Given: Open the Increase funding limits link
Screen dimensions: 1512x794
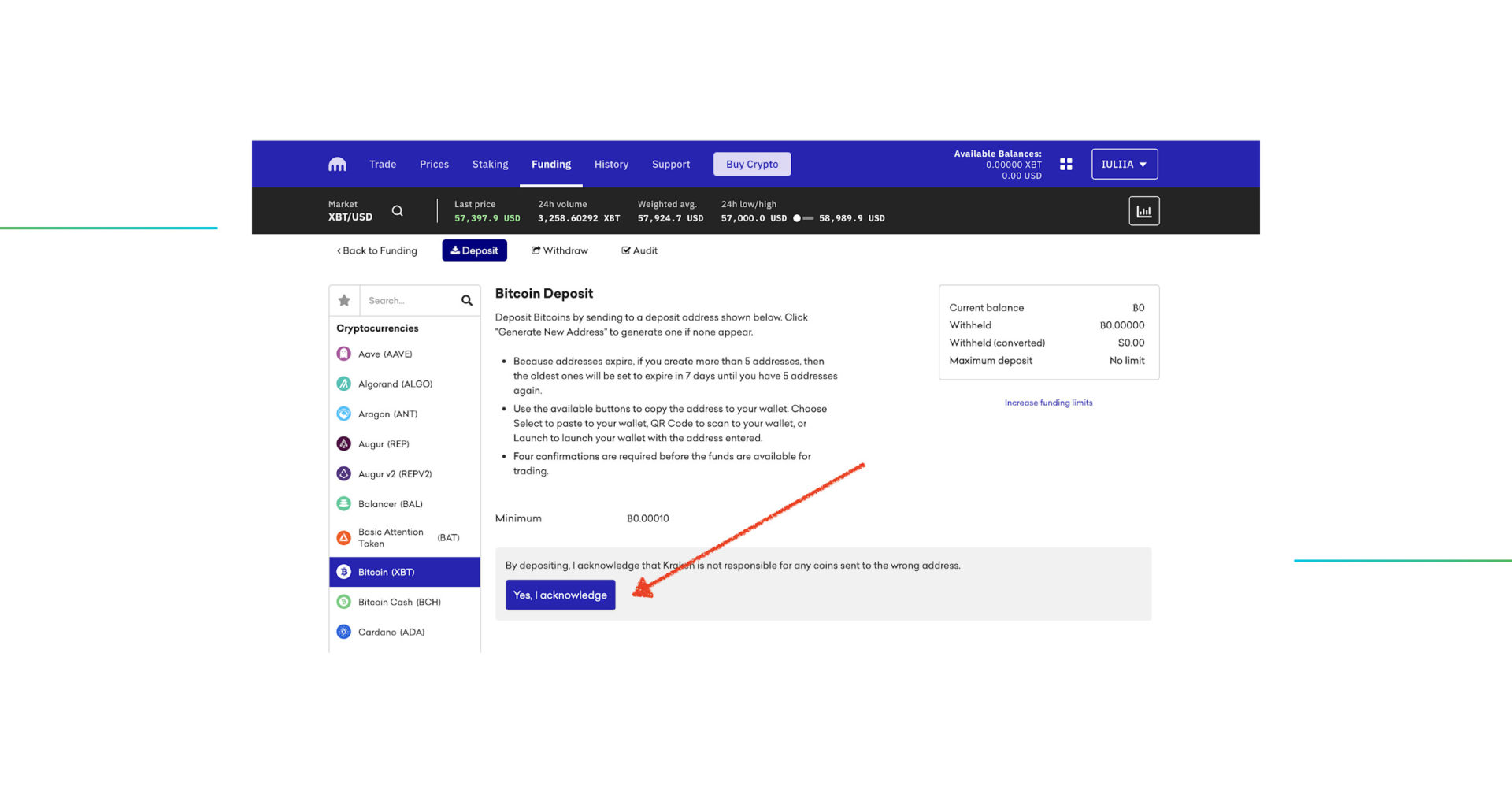Looking at the screenshot, I should [x=1048, y=403].
